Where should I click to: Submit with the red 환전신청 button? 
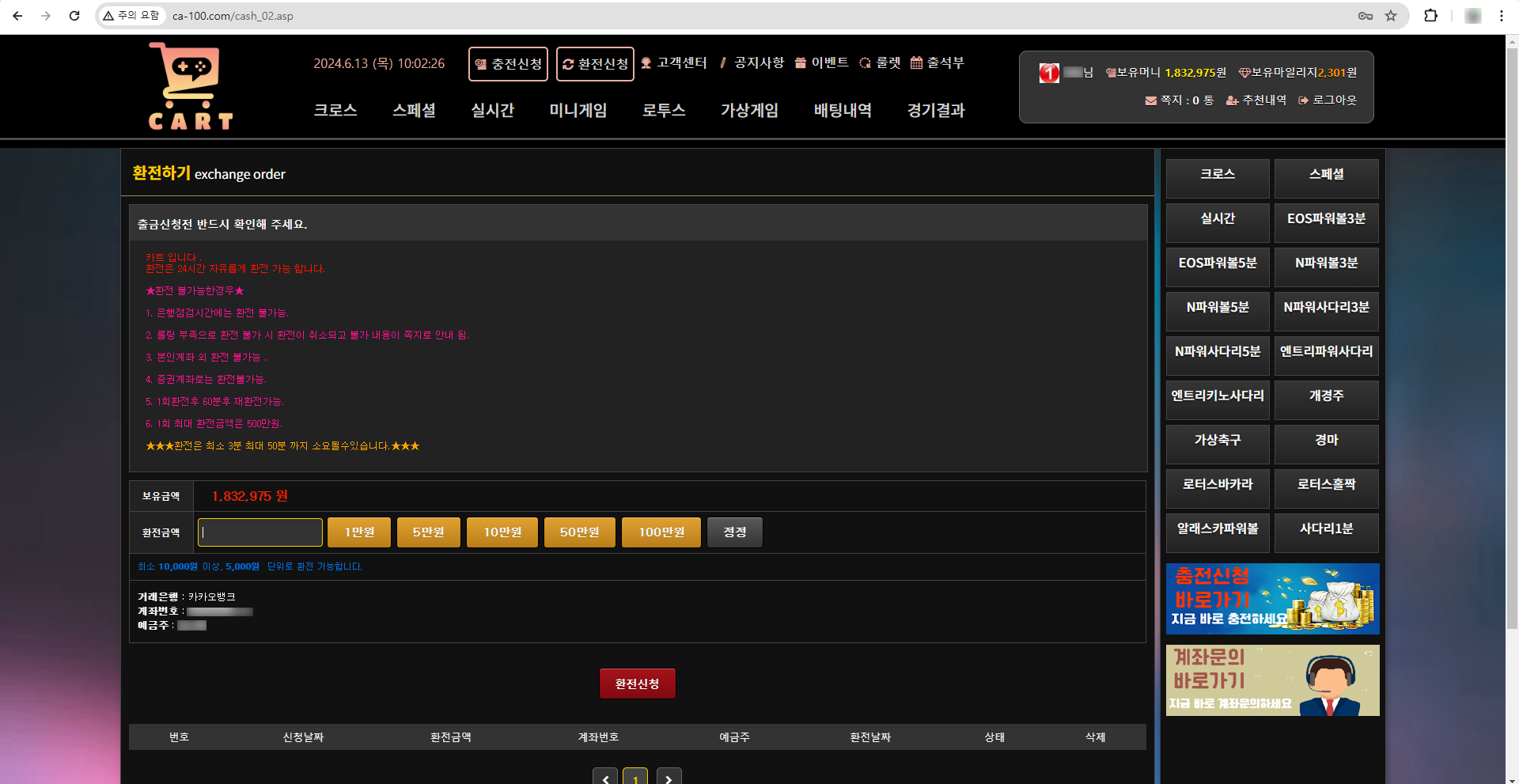tap(637, 684)
